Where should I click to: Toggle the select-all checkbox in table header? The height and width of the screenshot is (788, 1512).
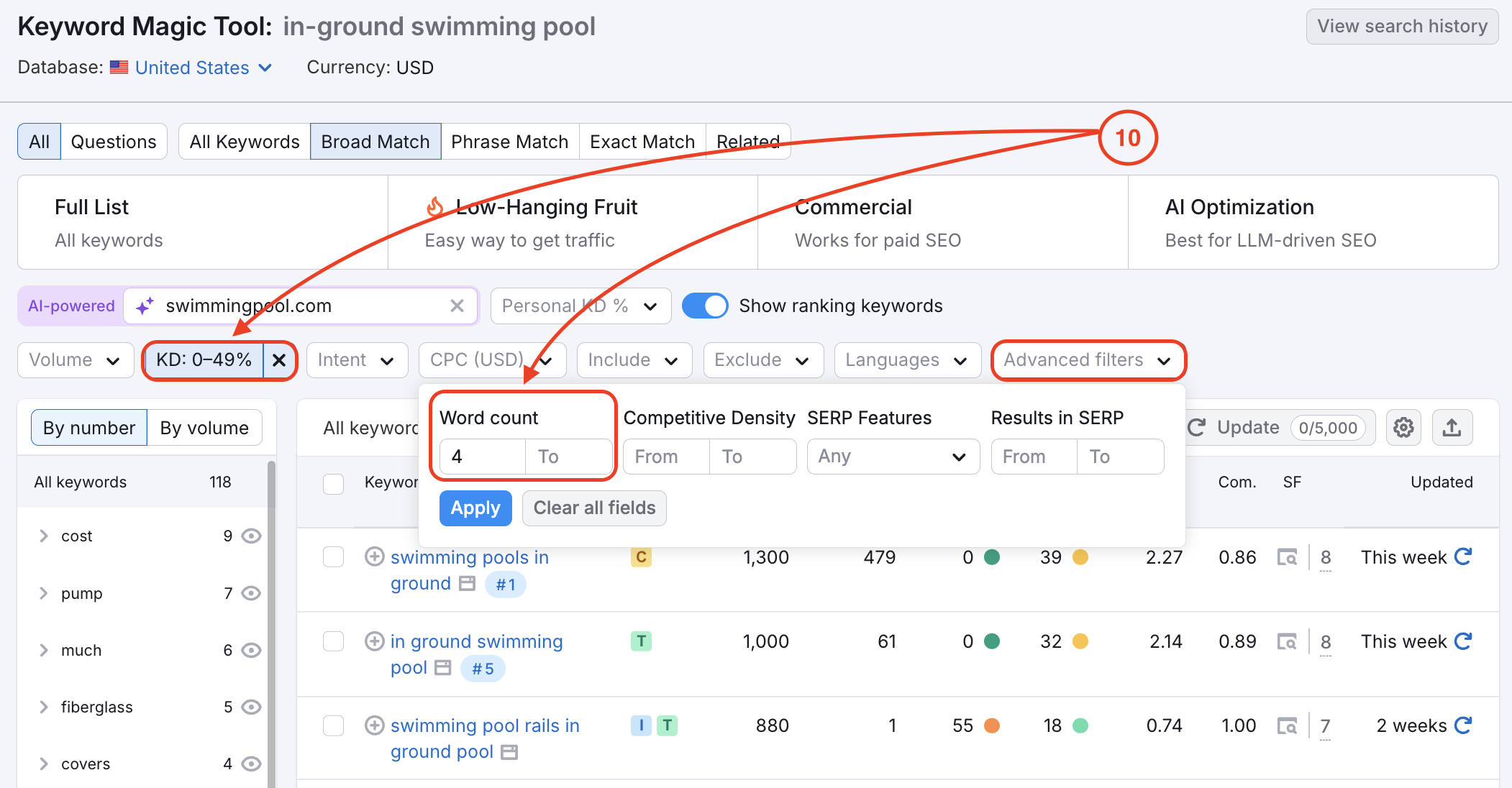point(333,484)
